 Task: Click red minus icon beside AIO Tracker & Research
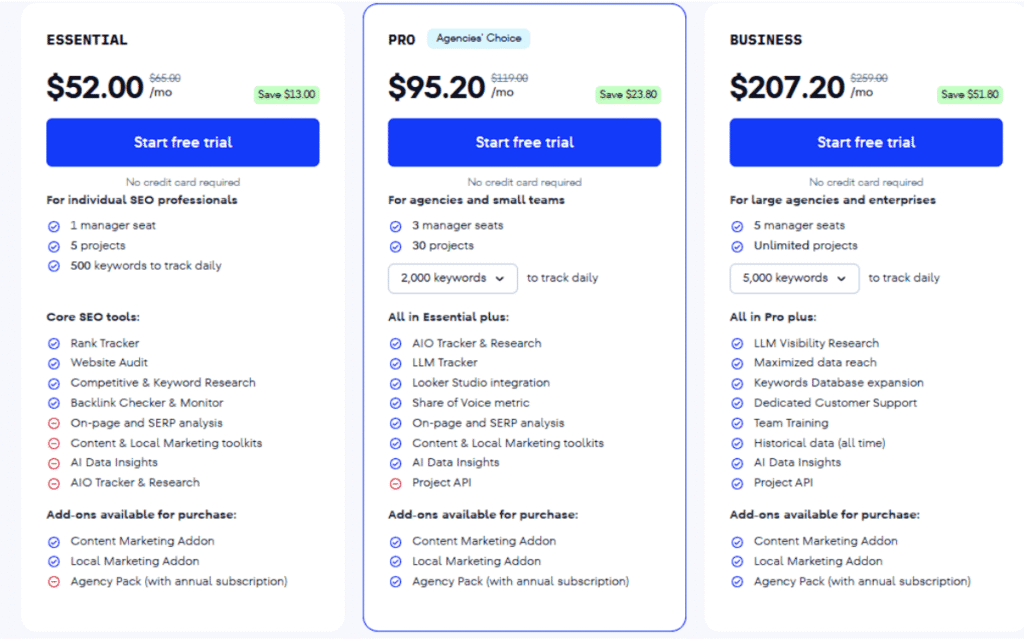point(54,484)
